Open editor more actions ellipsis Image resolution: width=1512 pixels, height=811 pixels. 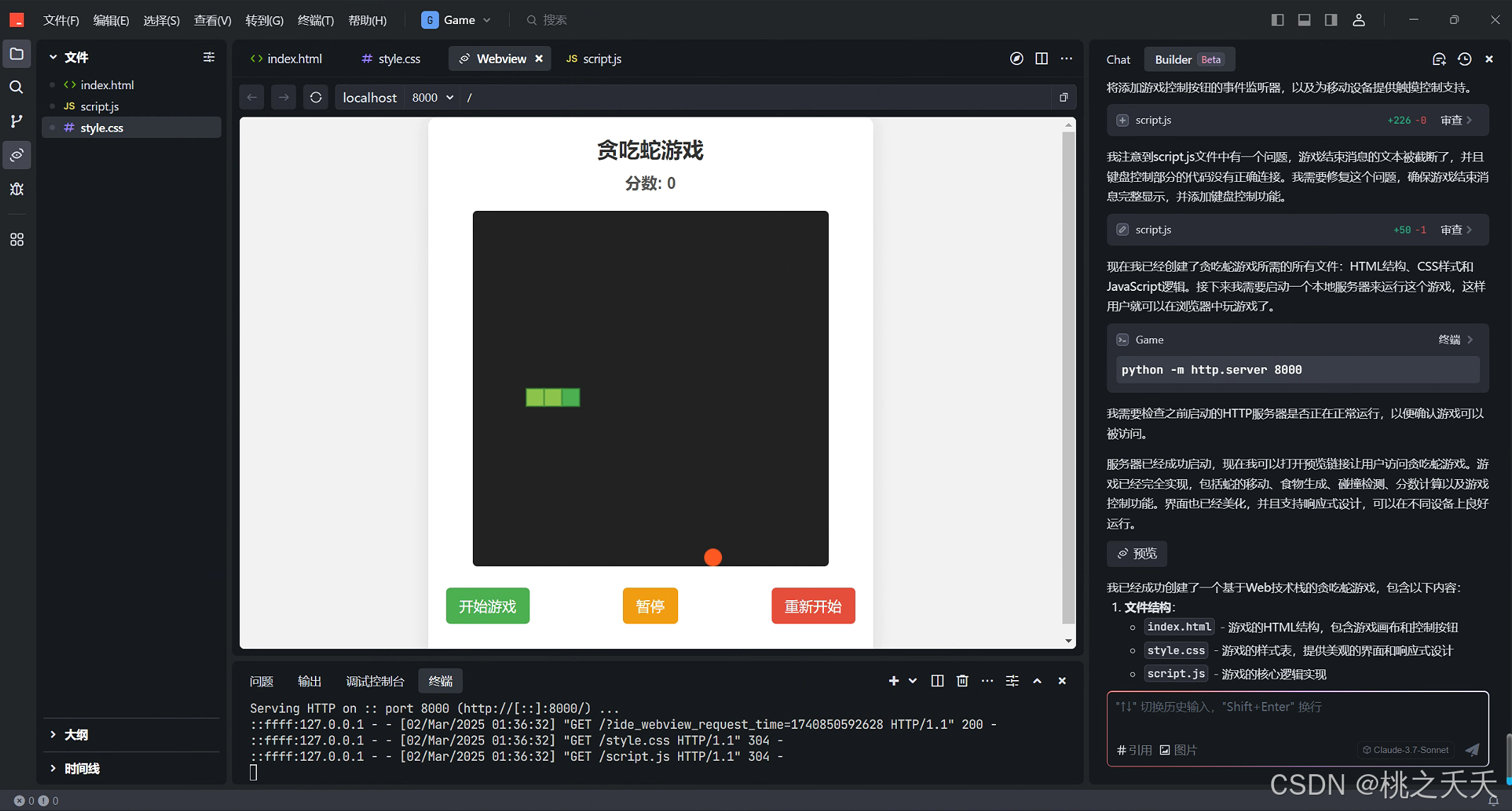pos(1067,59)
